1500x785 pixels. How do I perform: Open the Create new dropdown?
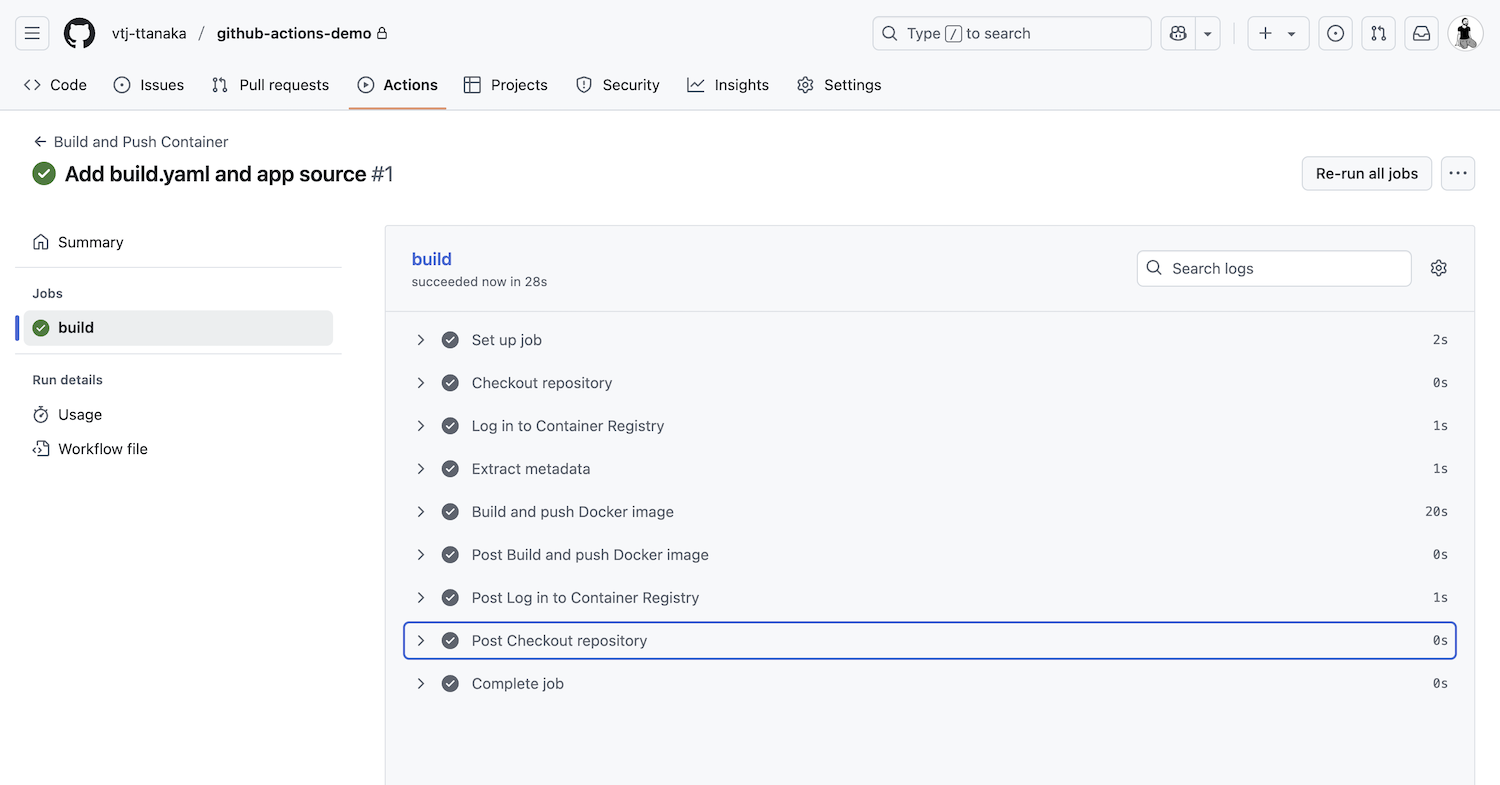click(x=1277, y=33)
